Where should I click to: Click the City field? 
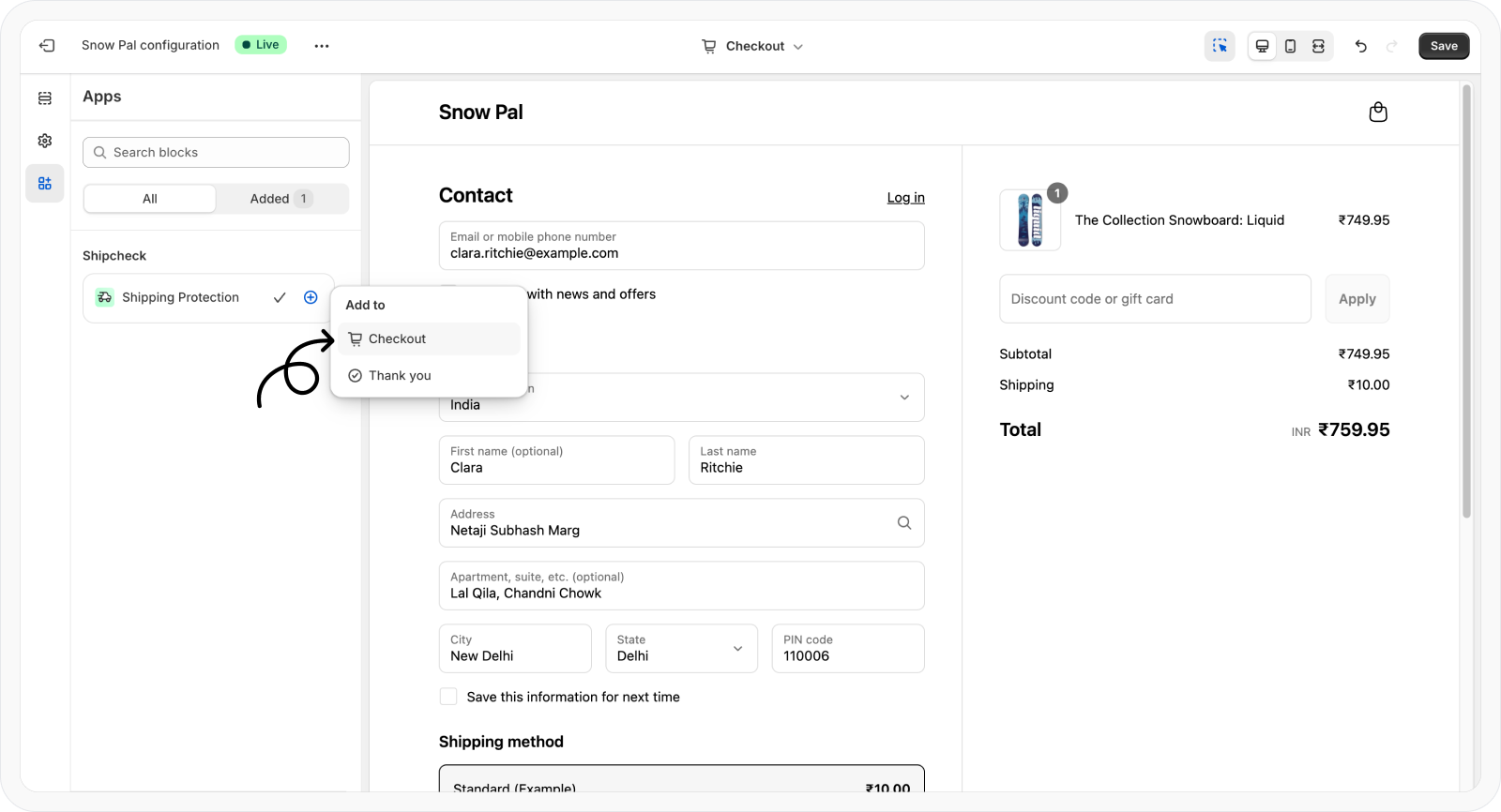(x=515, y=649)
